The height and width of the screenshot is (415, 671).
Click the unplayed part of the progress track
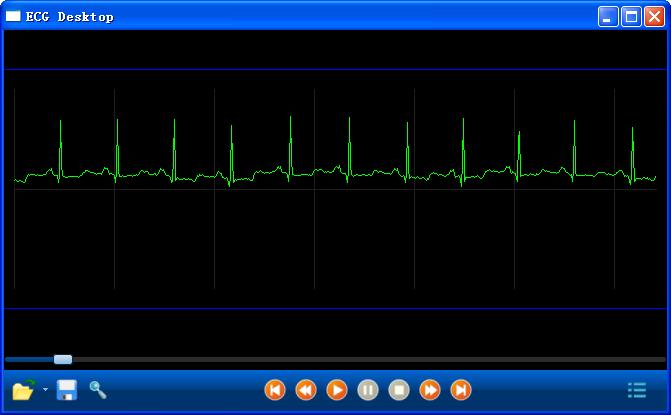click(368, 360)
